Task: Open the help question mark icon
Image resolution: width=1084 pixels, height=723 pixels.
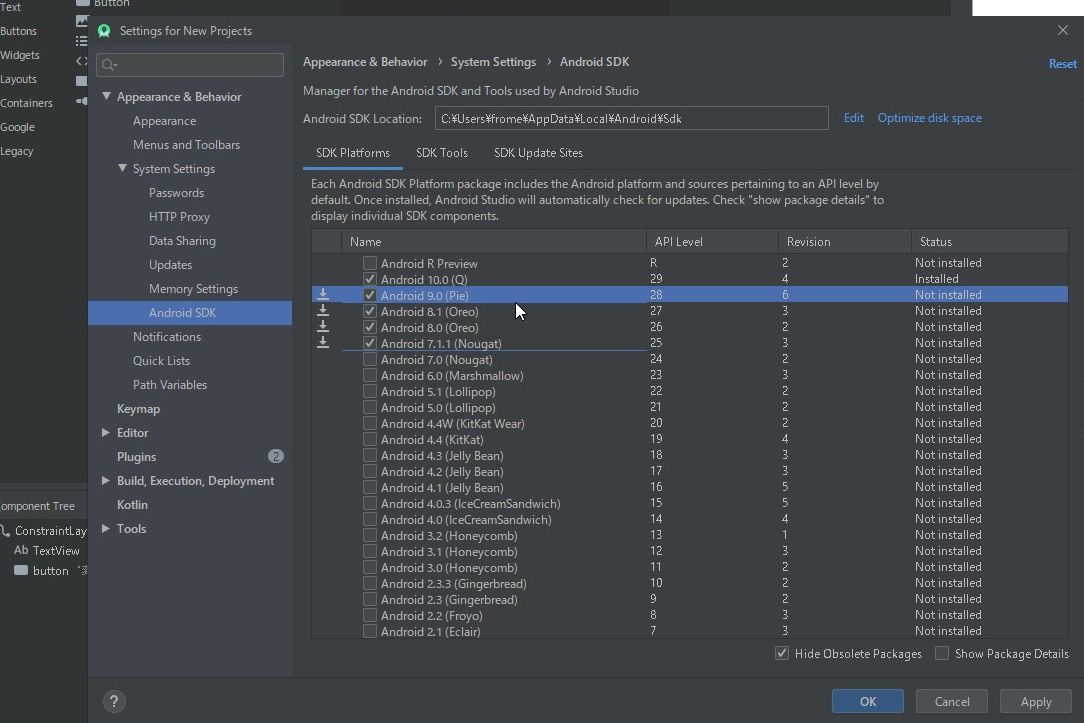Action: [x=114, y=701]
